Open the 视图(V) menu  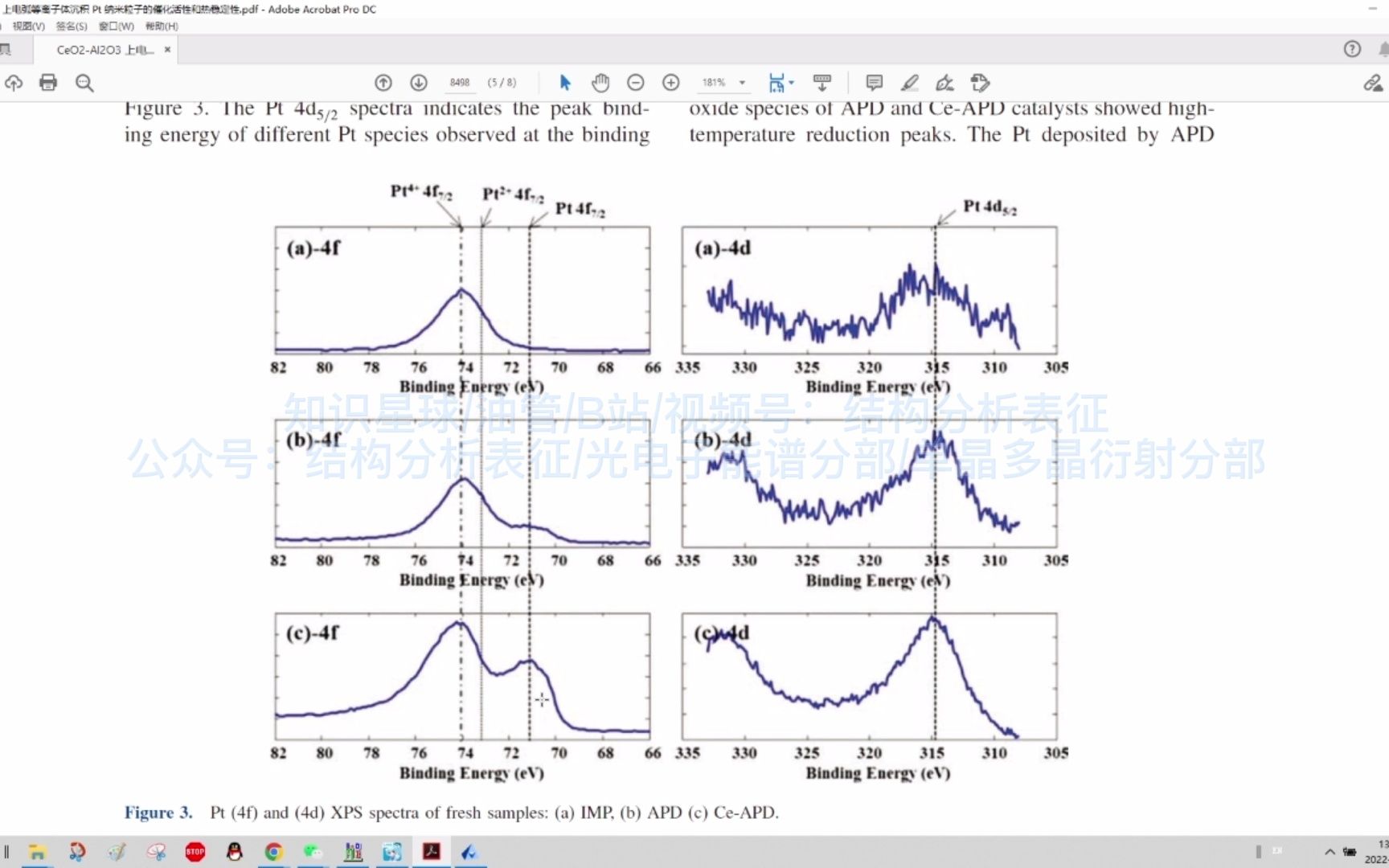point(29,27)
